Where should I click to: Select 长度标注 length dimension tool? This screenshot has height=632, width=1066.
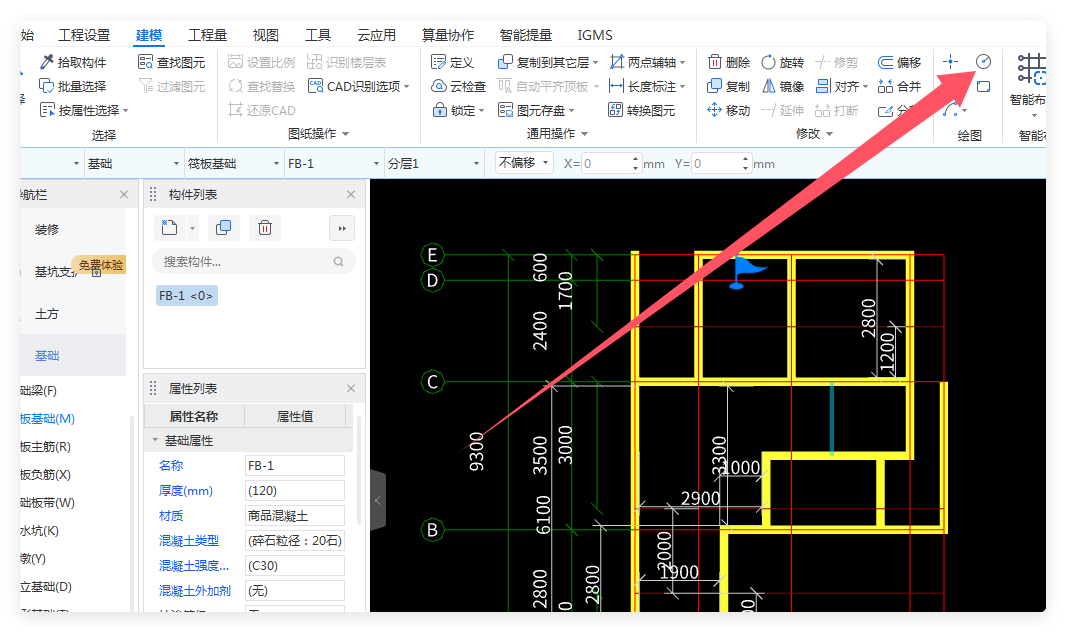pyautogui.click(x=647, y=86)
